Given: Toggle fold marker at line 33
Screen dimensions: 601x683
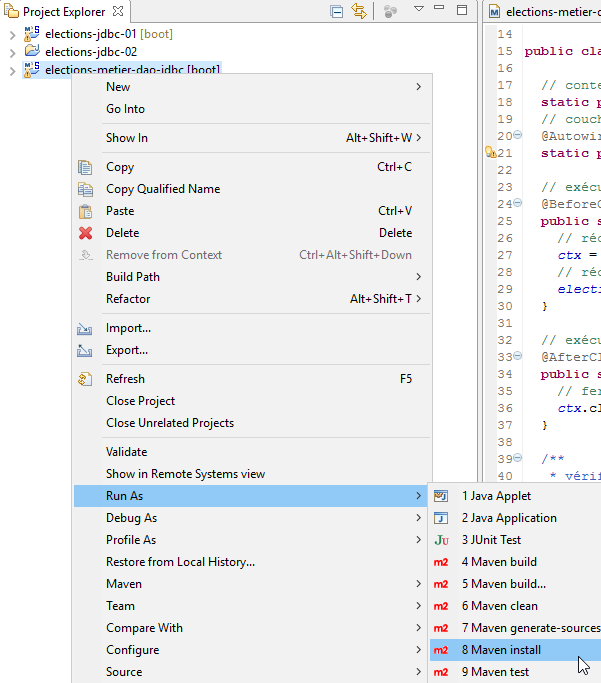Looking at the screenshot, I should click(517, 357).
